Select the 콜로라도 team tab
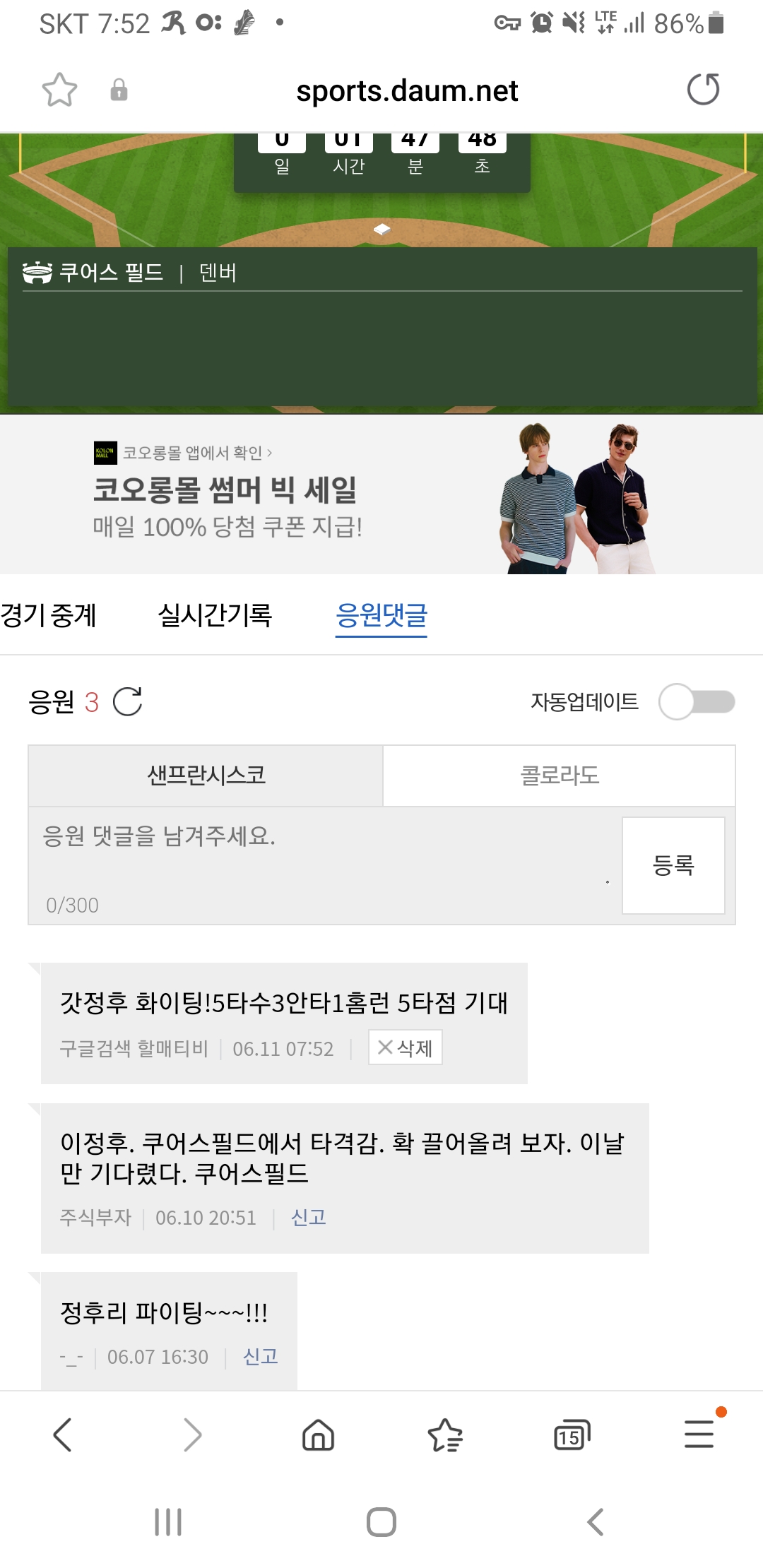The image size is (763, 1568). pyautogui.click(x=559, y=776)
